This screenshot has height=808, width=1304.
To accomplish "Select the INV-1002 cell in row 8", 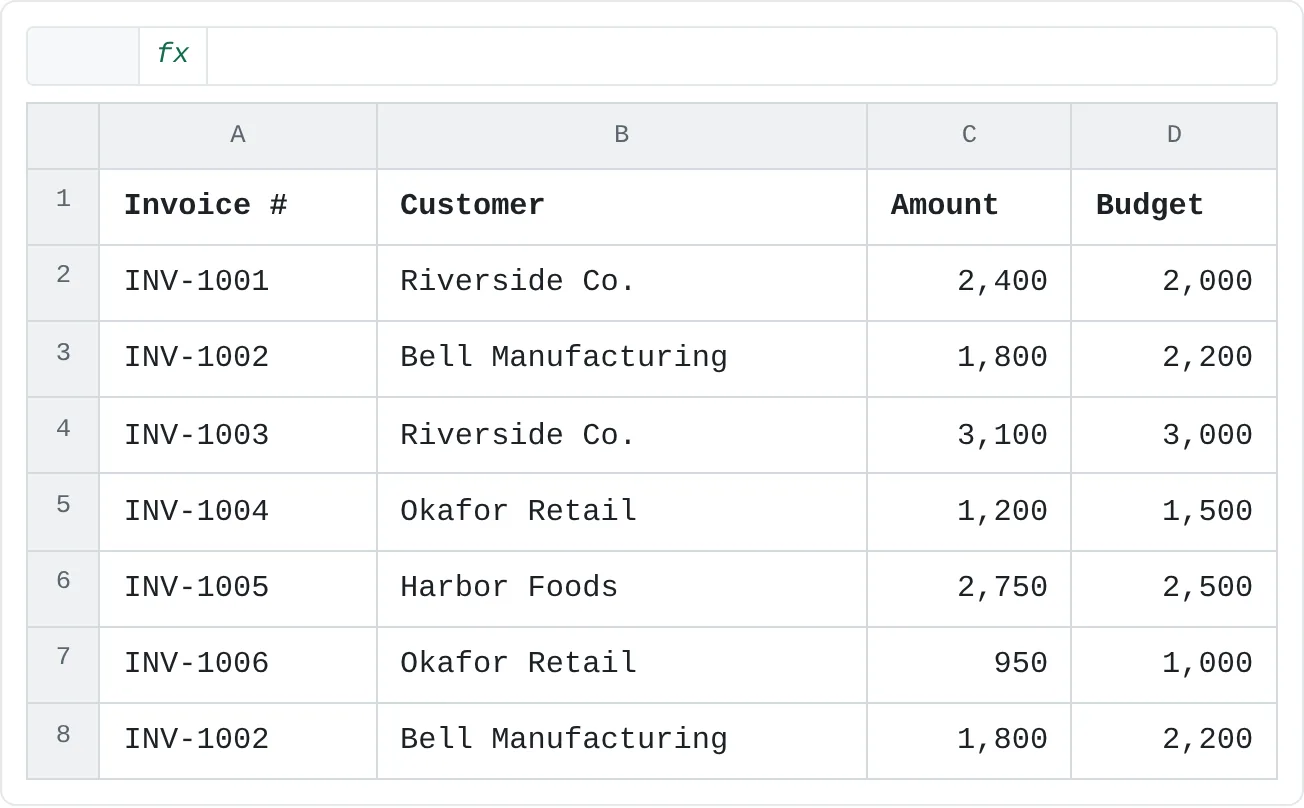I will pyautogui.click(x=238, y=741).
